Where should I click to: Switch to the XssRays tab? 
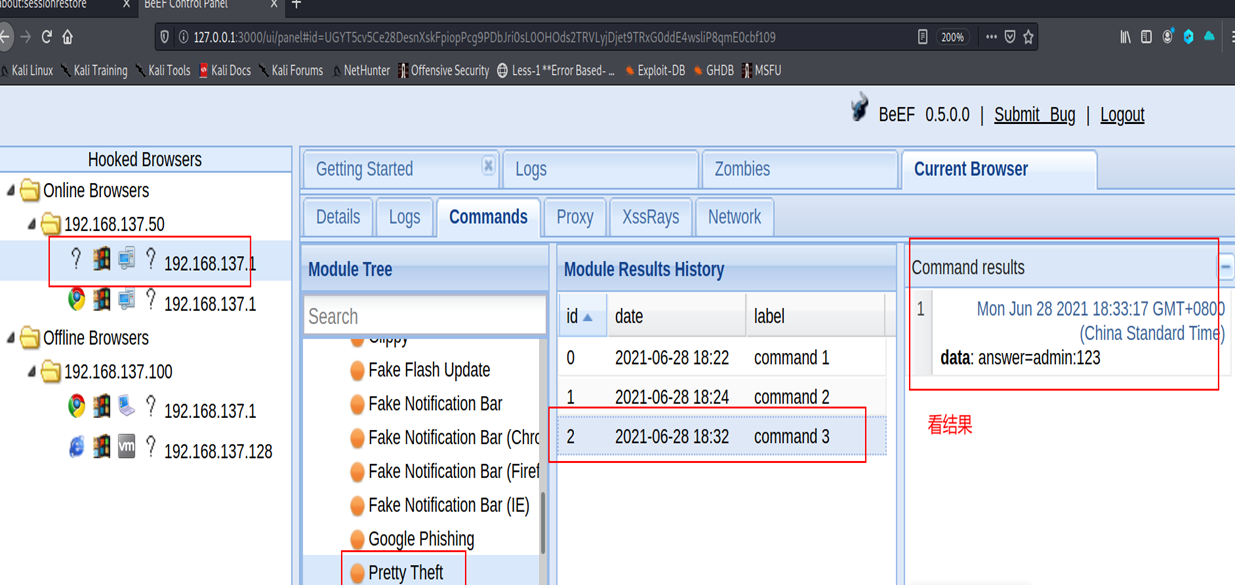tap(650, 217)
